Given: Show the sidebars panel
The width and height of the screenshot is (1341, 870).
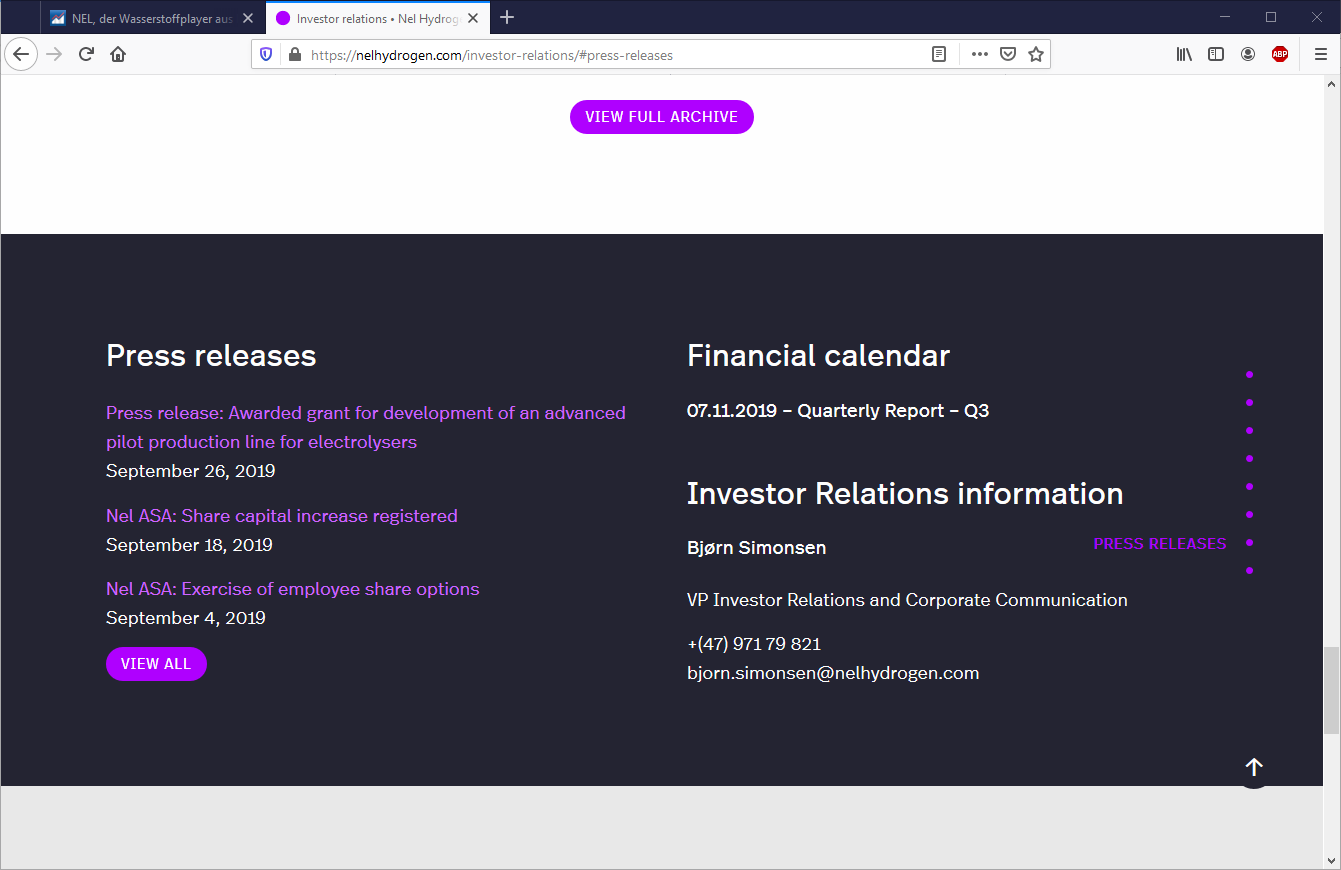Looking at the screenshot, I should pos(1216,55).
